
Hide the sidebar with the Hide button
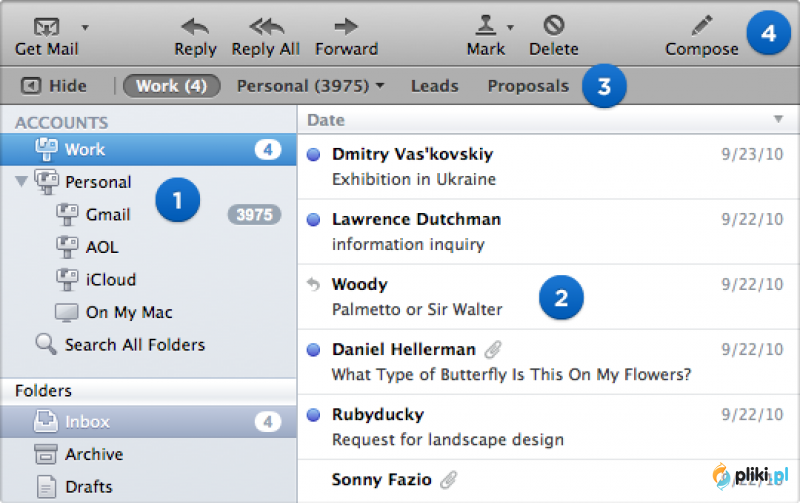54,86
